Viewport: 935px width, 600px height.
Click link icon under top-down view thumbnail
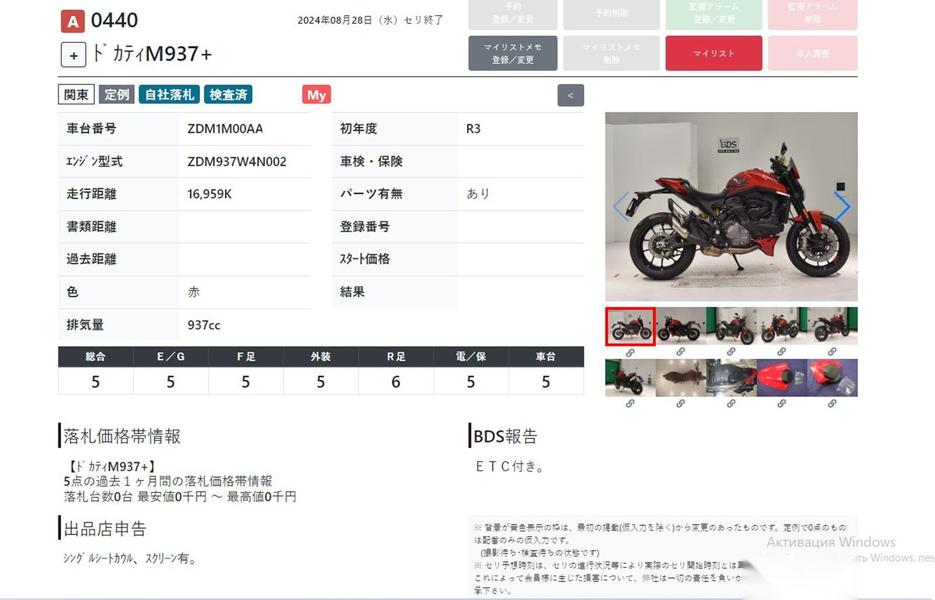point(681,404)
